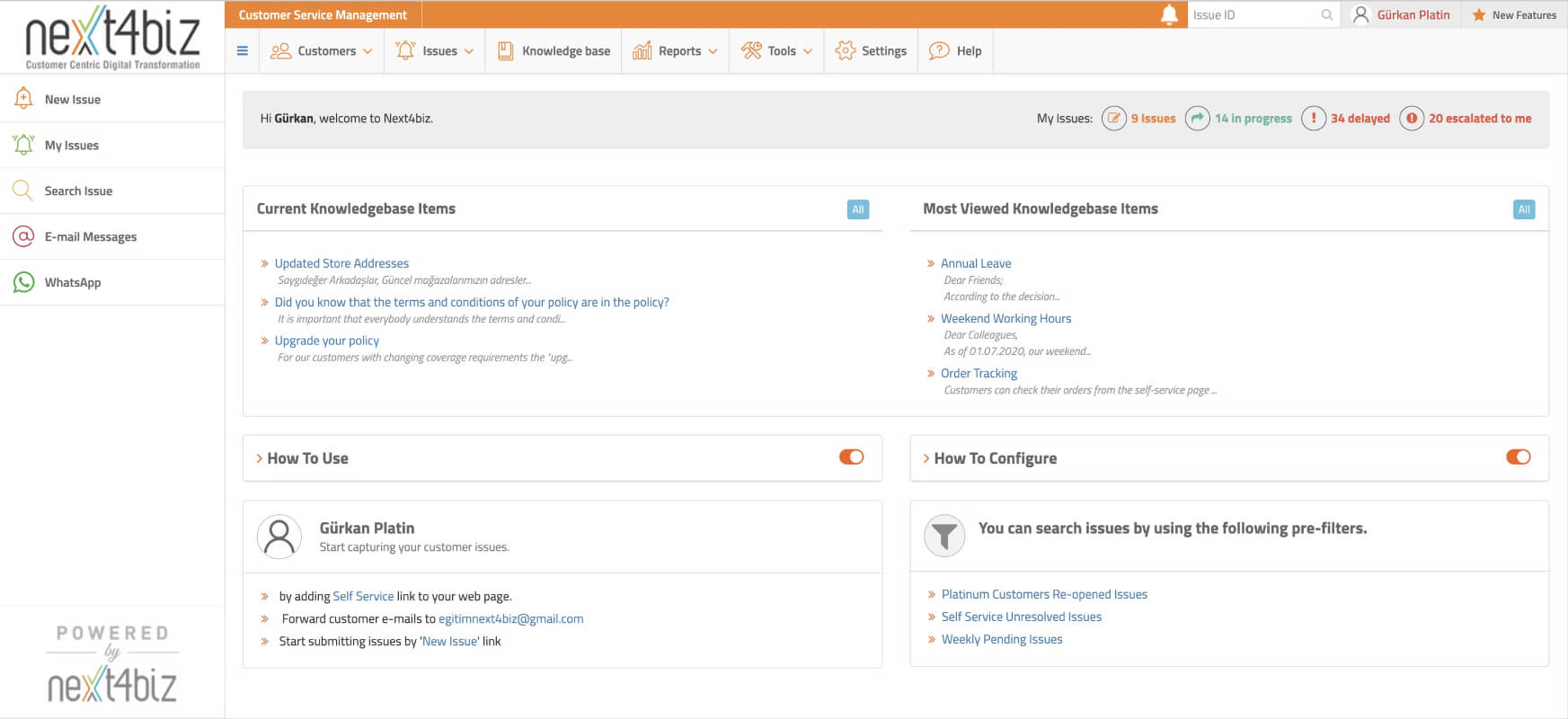
Task: Click the E-mail Messages at-sign icon
Action: [23, 236]
